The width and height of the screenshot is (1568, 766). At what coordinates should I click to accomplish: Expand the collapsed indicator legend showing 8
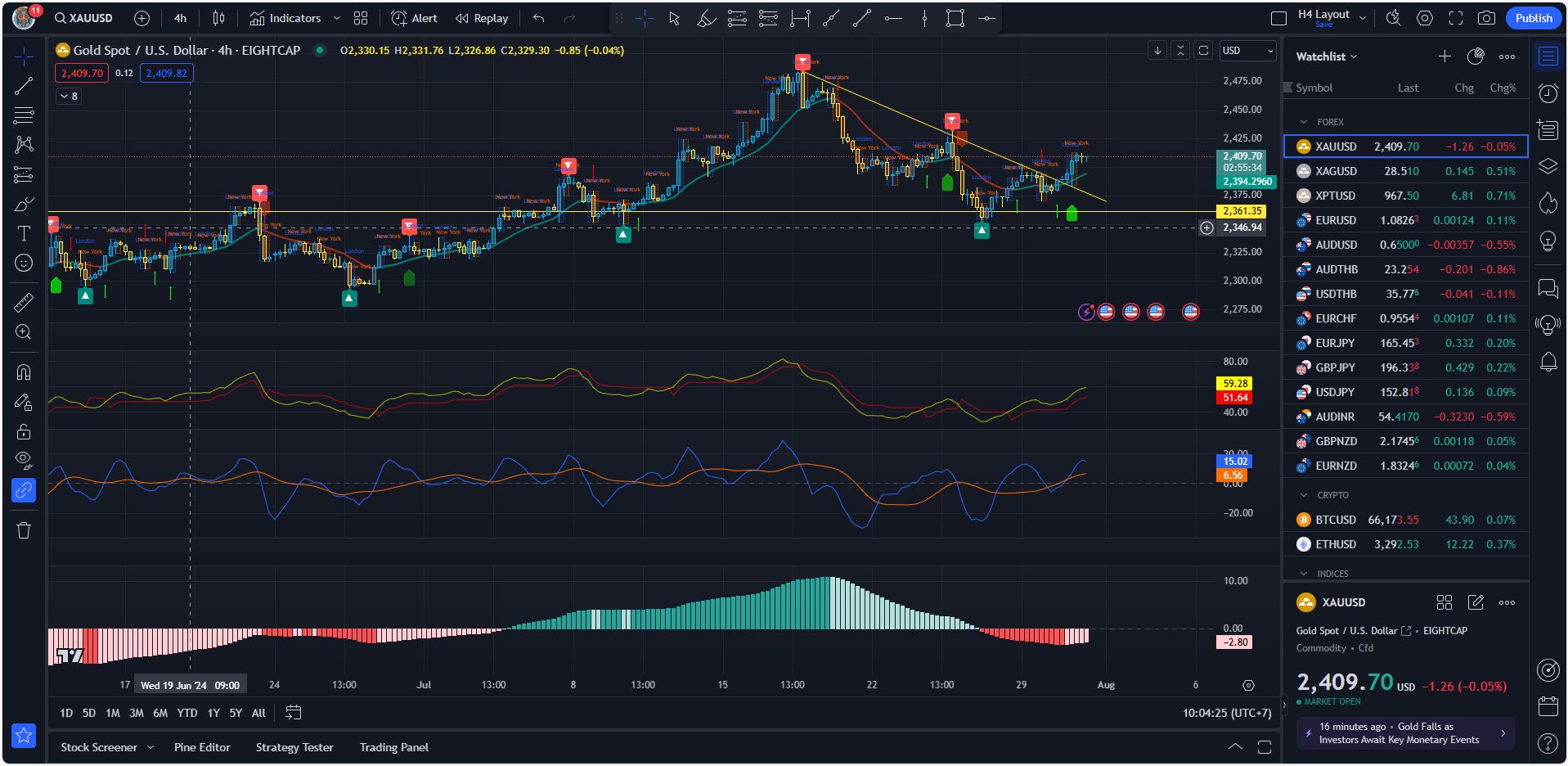pos(69,97)
